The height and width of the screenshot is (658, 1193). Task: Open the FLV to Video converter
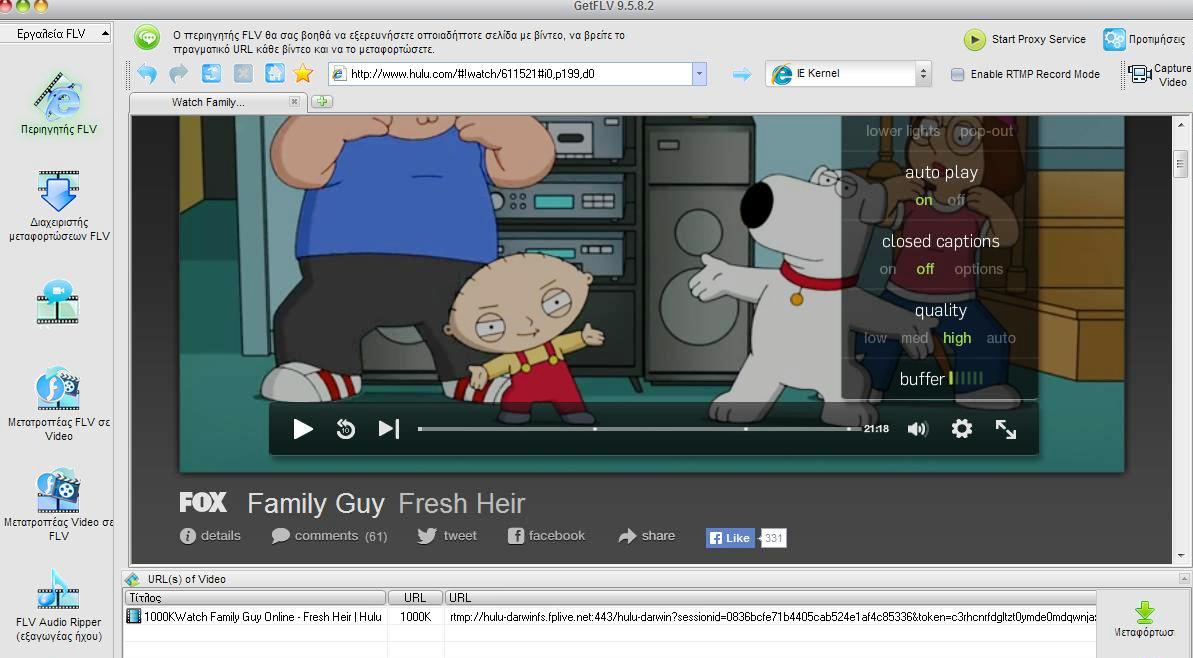pos(58,391)
